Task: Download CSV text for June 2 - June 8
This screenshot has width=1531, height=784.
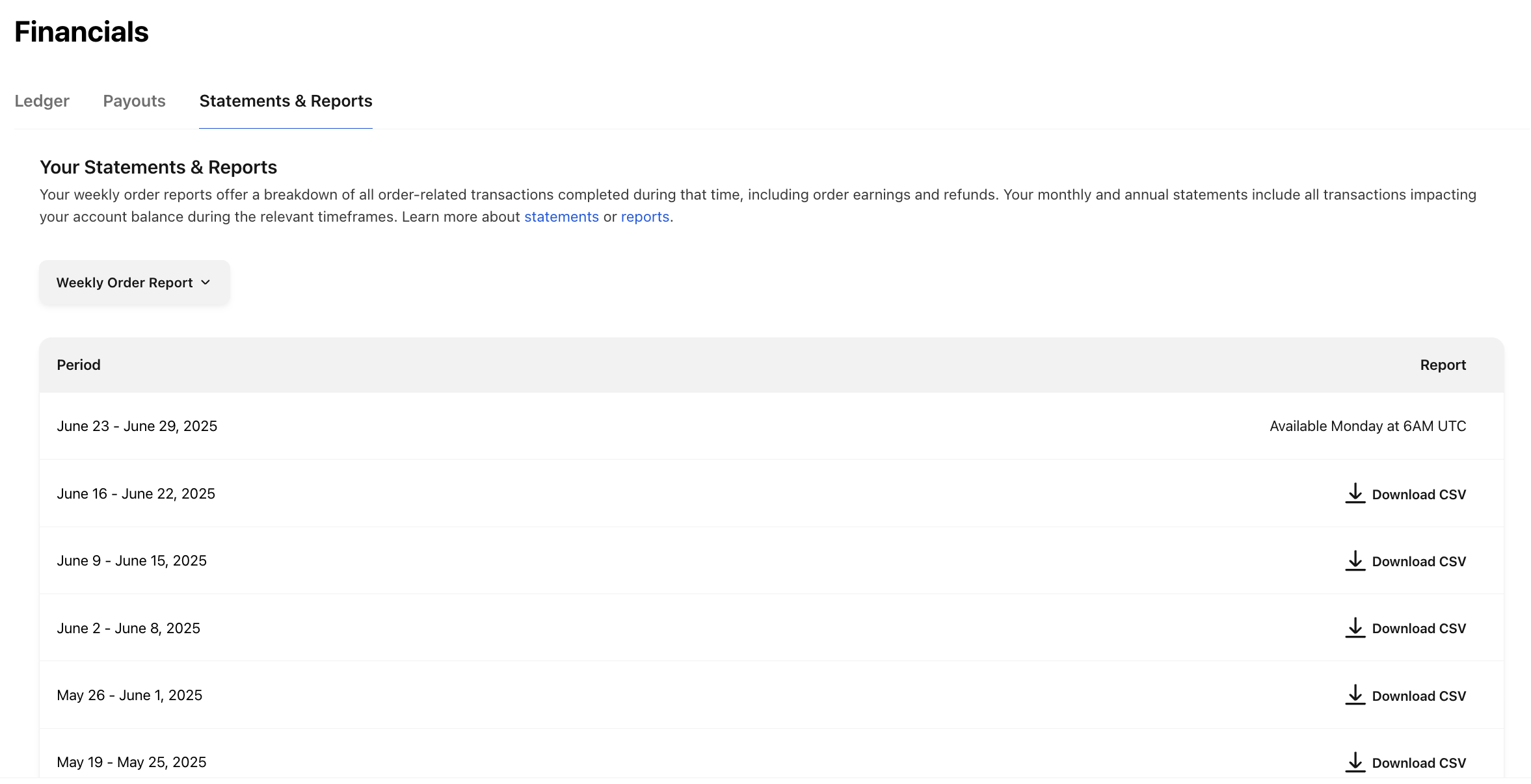Action: click(1418, 629)
